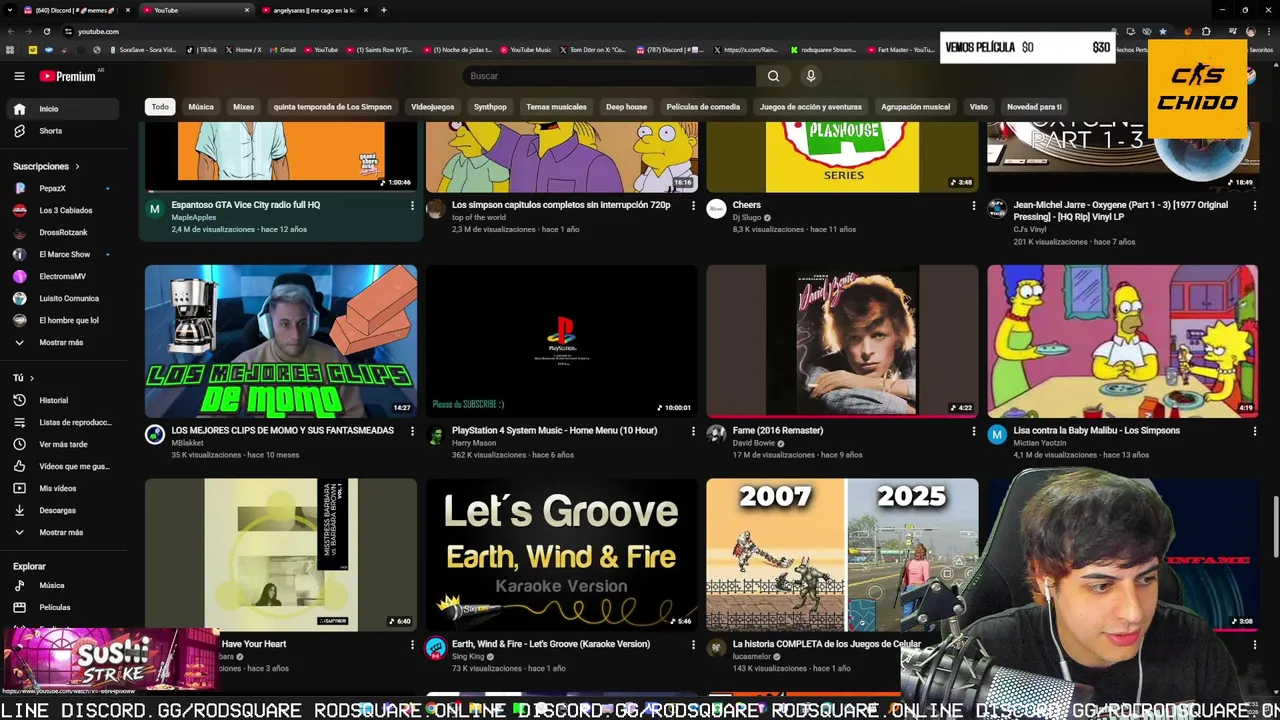Play the 2007 vs 2025 games thumbnail
The height and width of the screenshot is (720, 1280).
pos(842,555)
